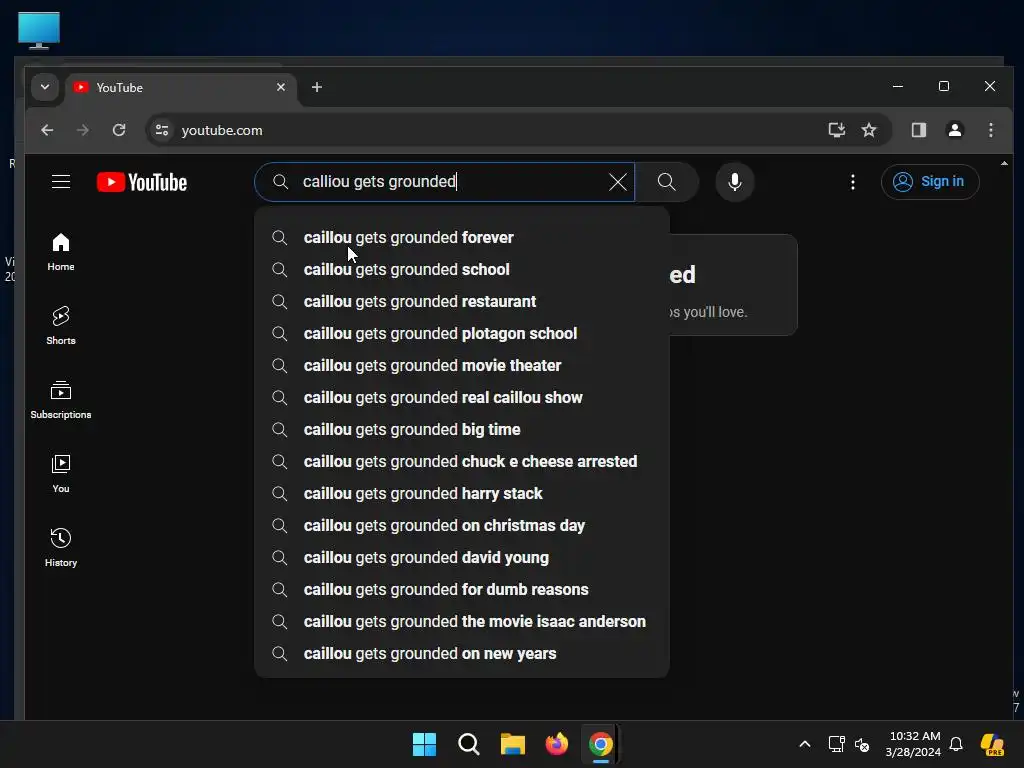This screenshot has height=768, width=1024.
Task: Open Windows taskbar search
Action: pyautogui.click(x=469, y=744)
